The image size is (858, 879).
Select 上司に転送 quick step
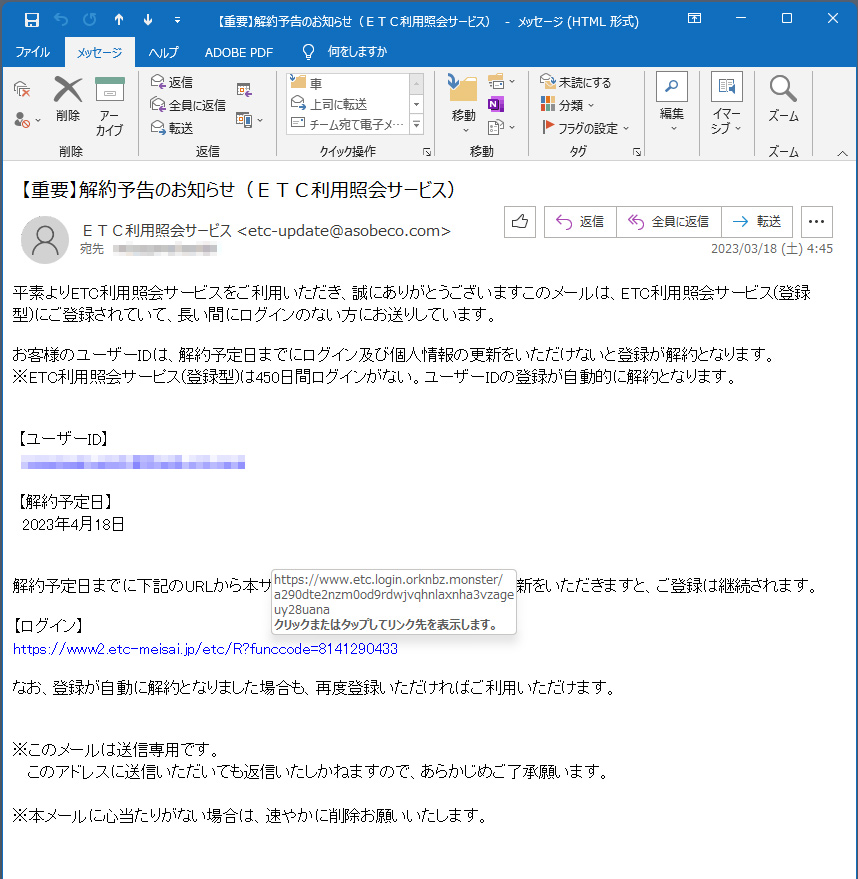(349, 104)
